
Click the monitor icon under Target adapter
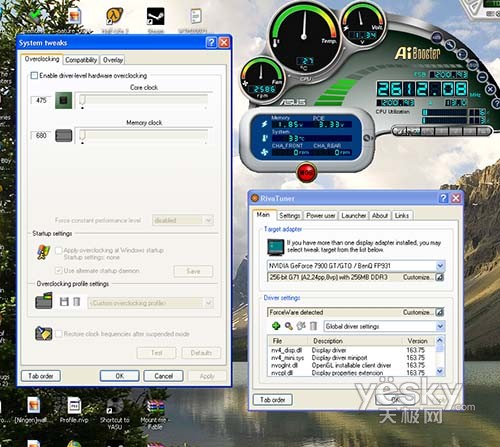pos(276,247)
